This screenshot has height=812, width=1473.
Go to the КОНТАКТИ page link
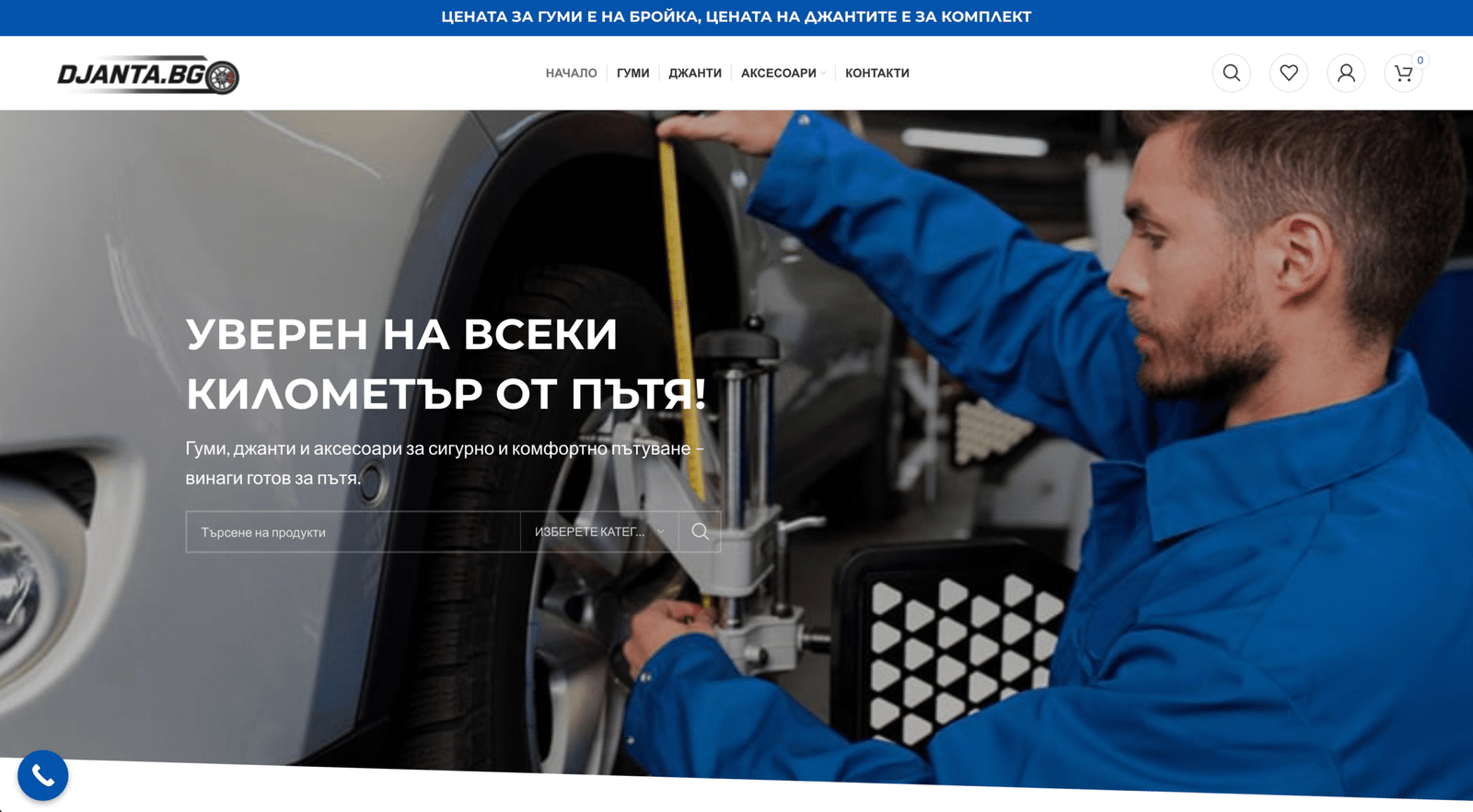877,73
